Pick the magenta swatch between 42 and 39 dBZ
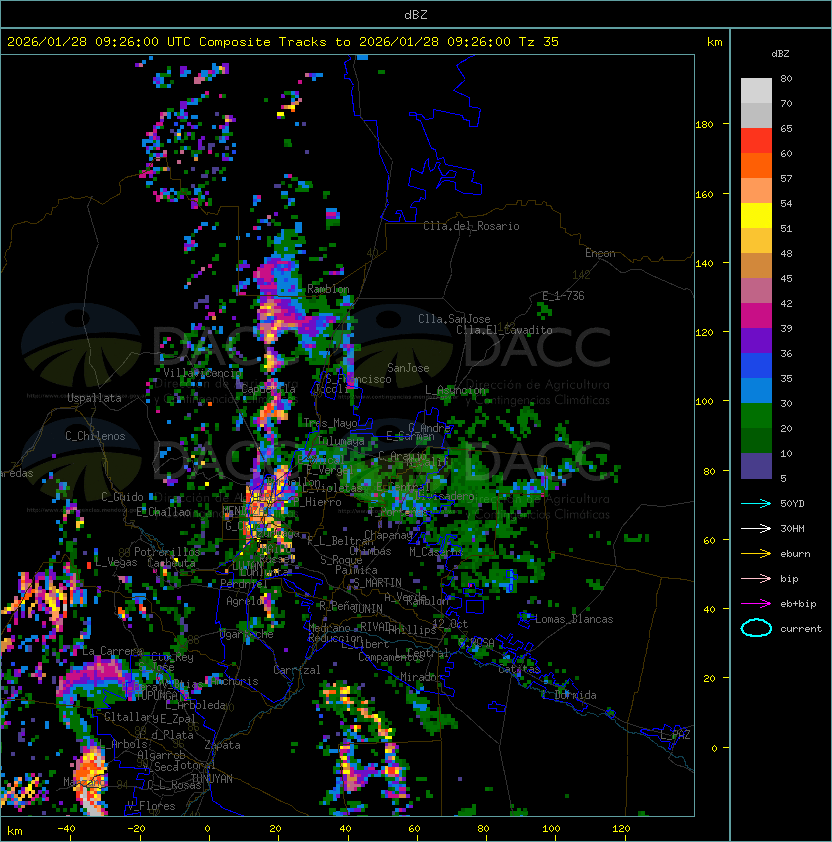The image size is (832, 842). (756, 316)
